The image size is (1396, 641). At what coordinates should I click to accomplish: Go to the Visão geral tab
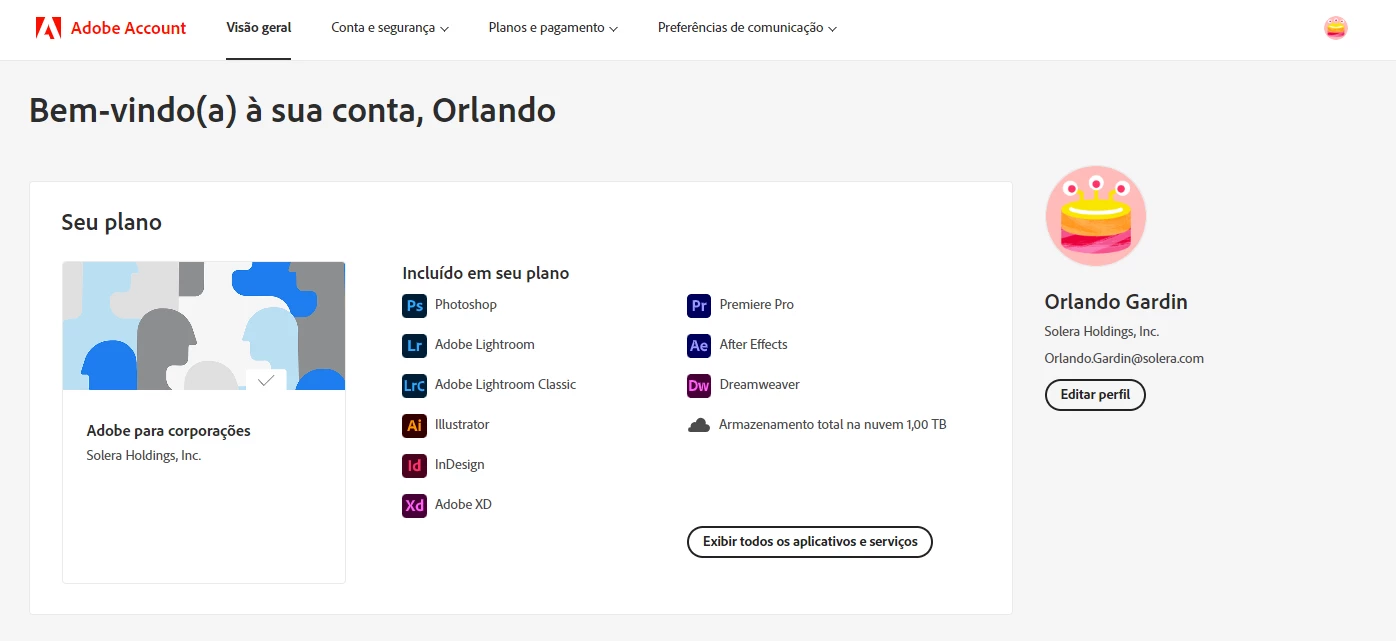pos(259,28)
